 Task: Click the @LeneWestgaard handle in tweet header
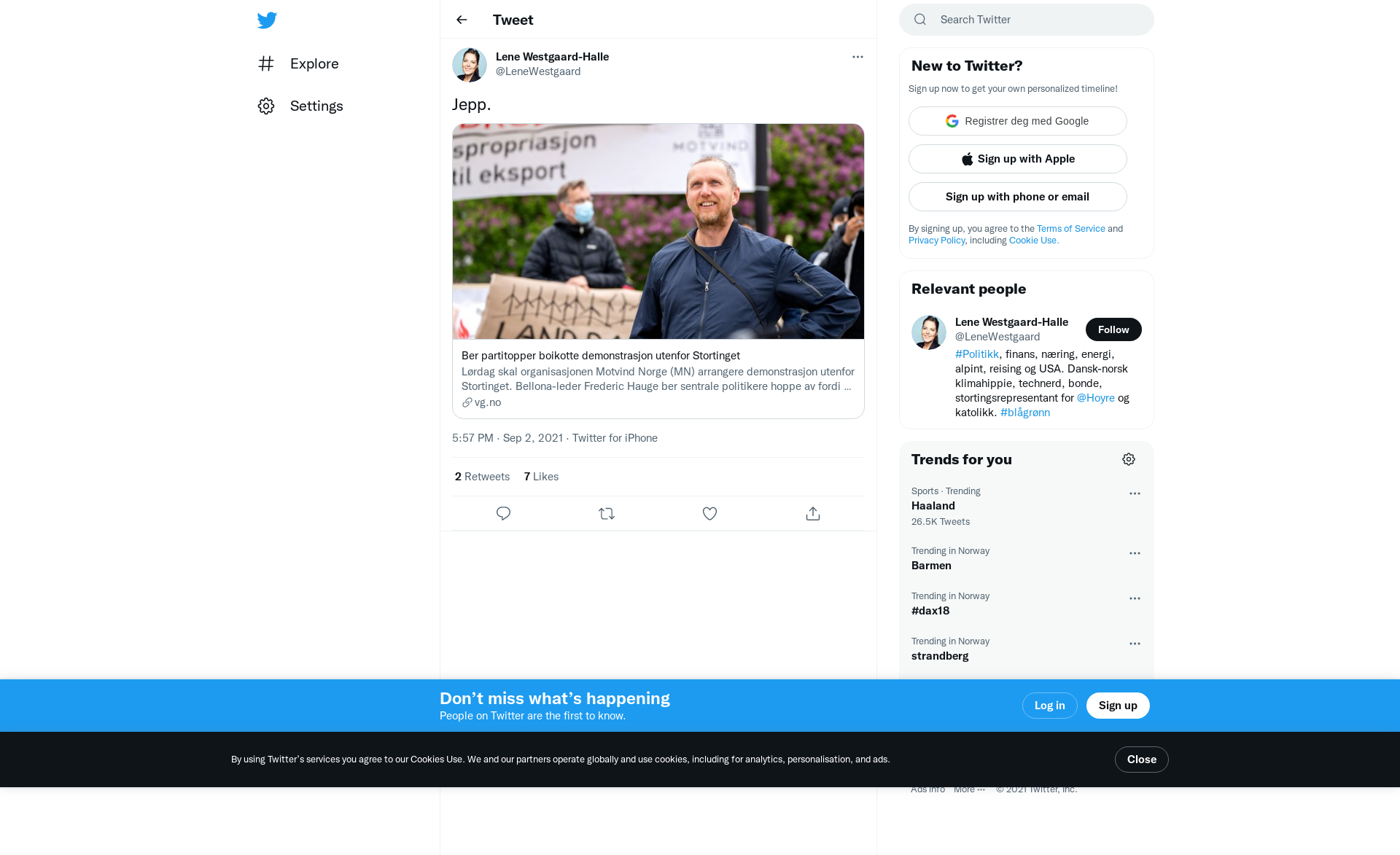point(538,71)
